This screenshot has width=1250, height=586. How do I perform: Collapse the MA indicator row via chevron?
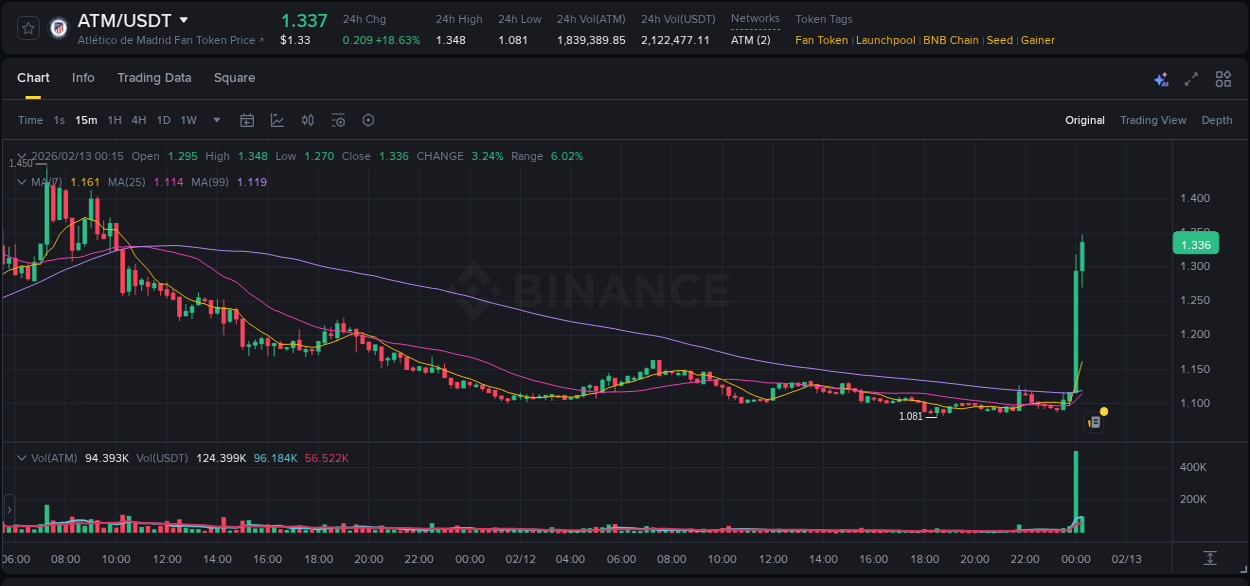22,182
